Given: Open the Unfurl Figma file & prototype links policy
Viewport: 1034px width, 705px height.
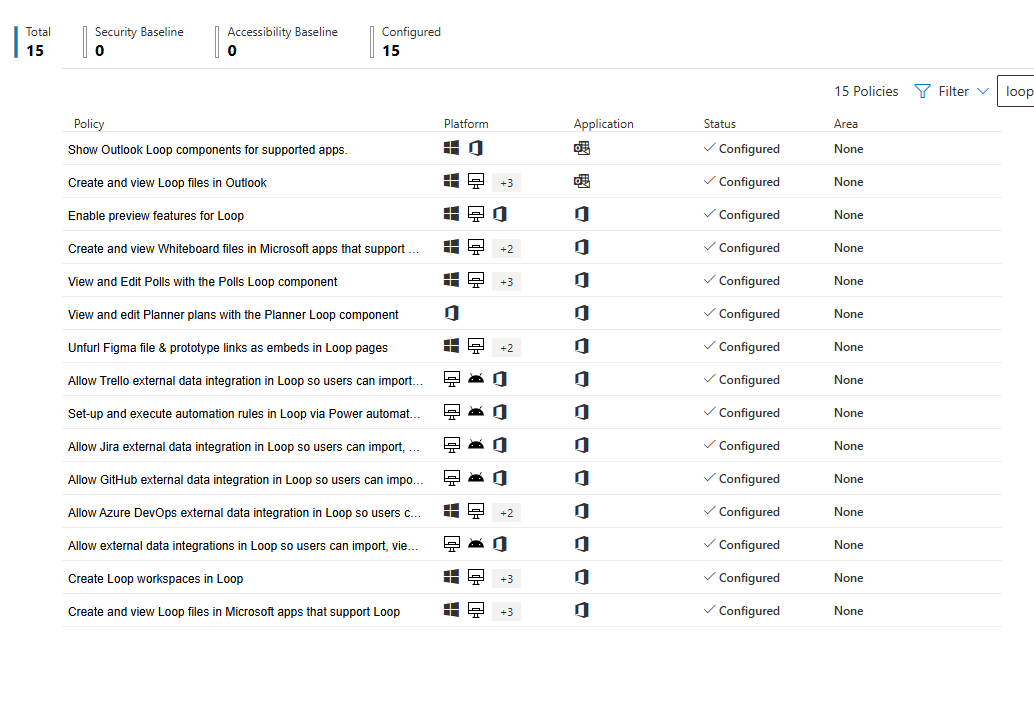Looking at the screenshot, I should (228, 348).
